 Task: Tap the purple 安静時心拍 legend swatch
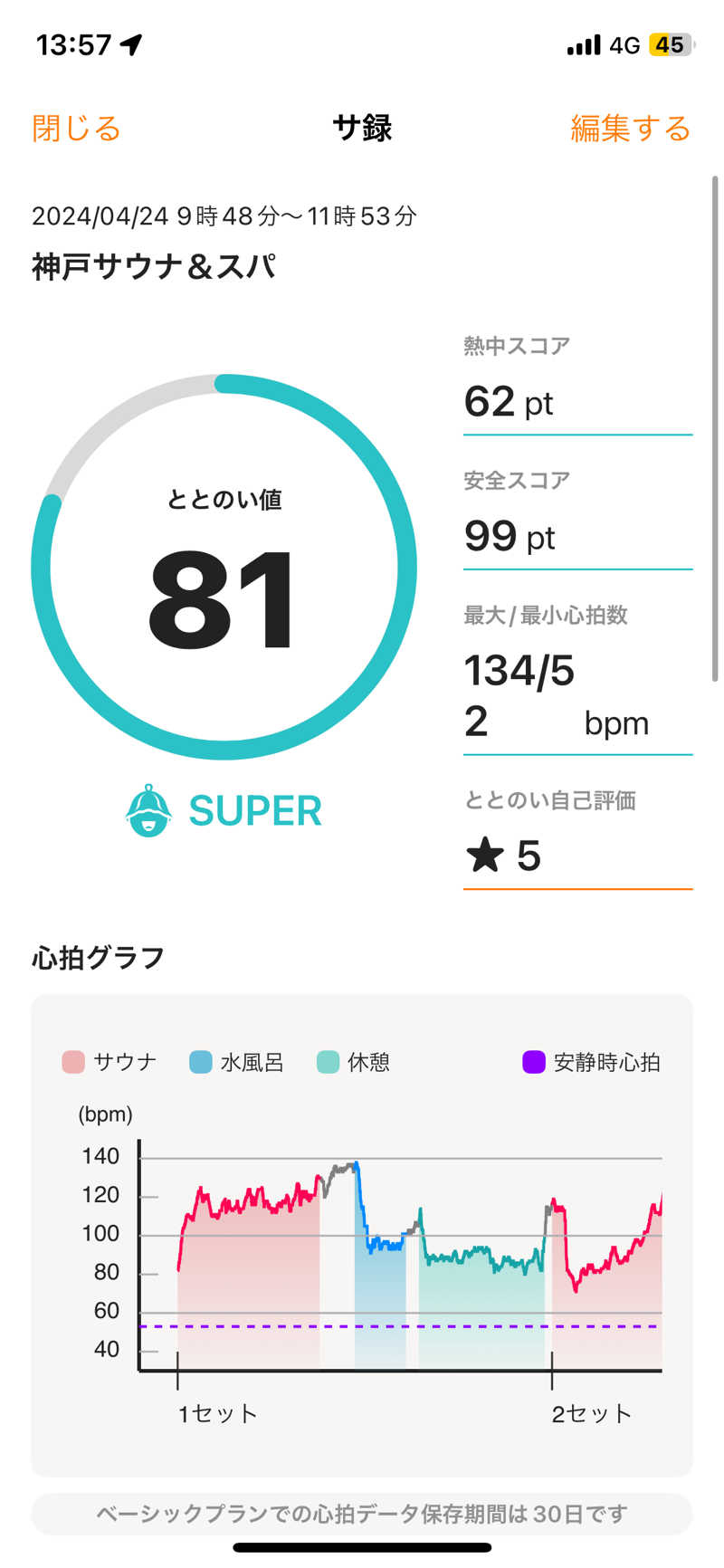click(534, 1062)
